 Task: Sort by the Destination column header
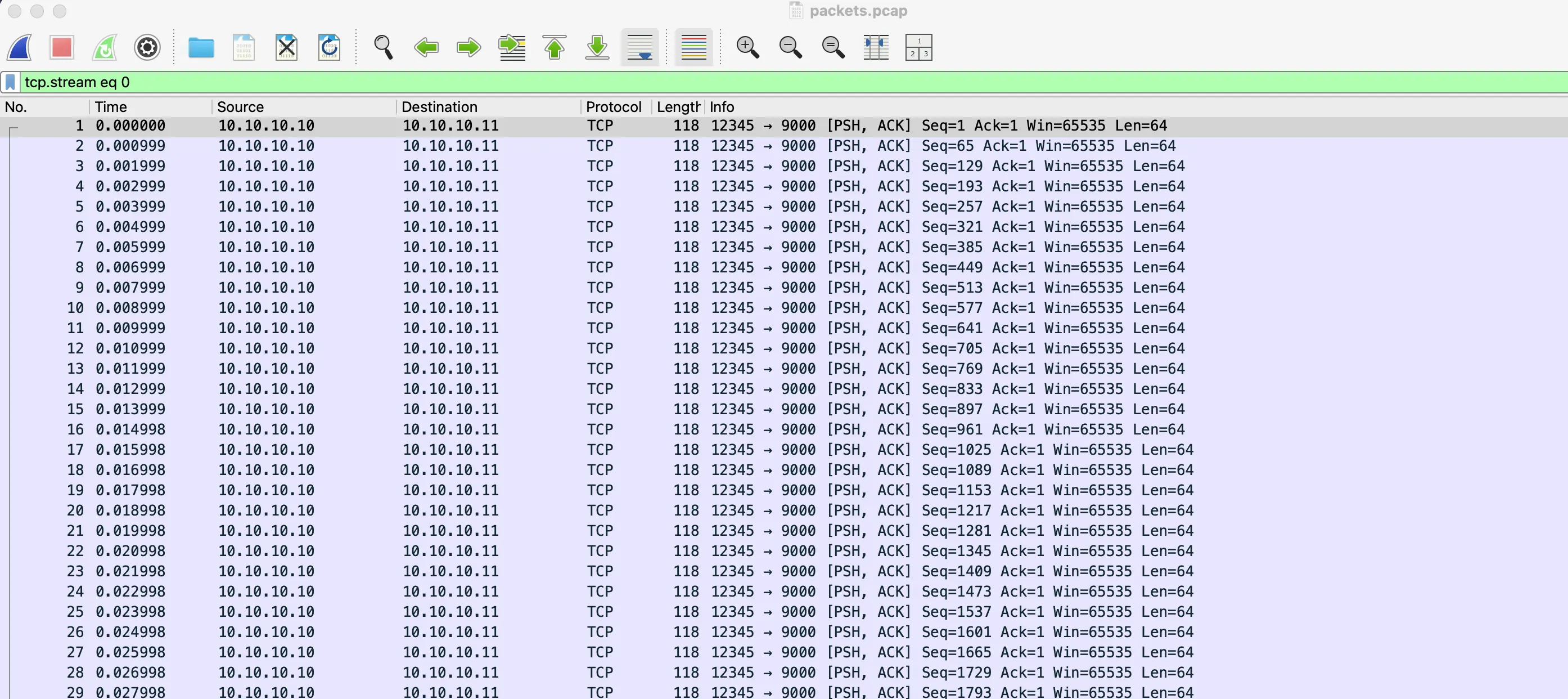click(x=489, y=107)
